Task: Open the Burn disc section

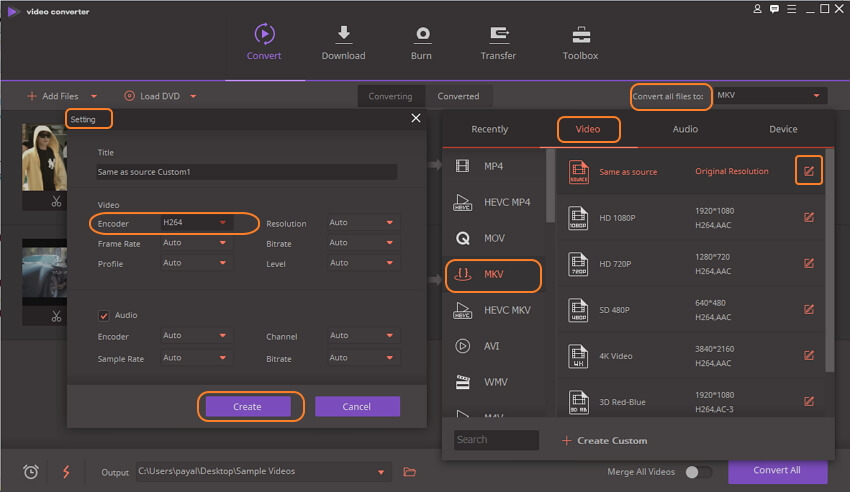Action: (421, 35)
